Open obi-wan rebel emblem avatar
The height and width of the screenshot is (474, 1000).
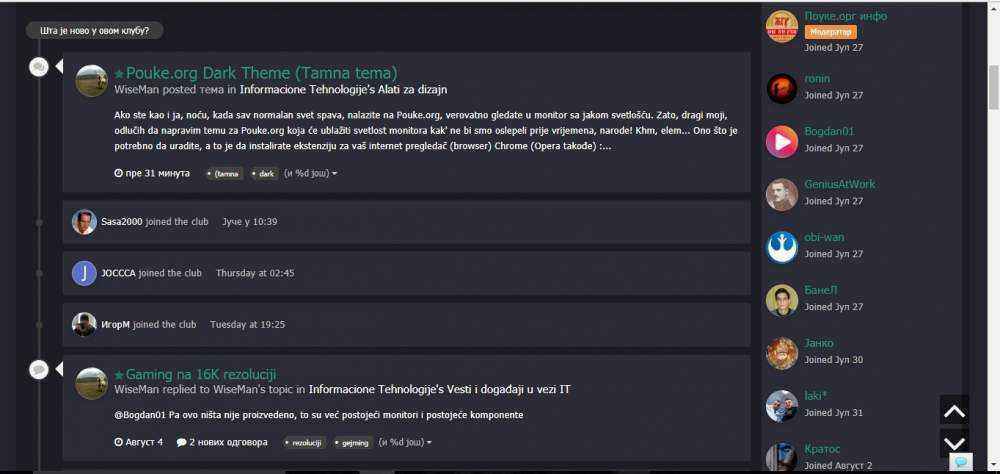(x=782, y=248)
